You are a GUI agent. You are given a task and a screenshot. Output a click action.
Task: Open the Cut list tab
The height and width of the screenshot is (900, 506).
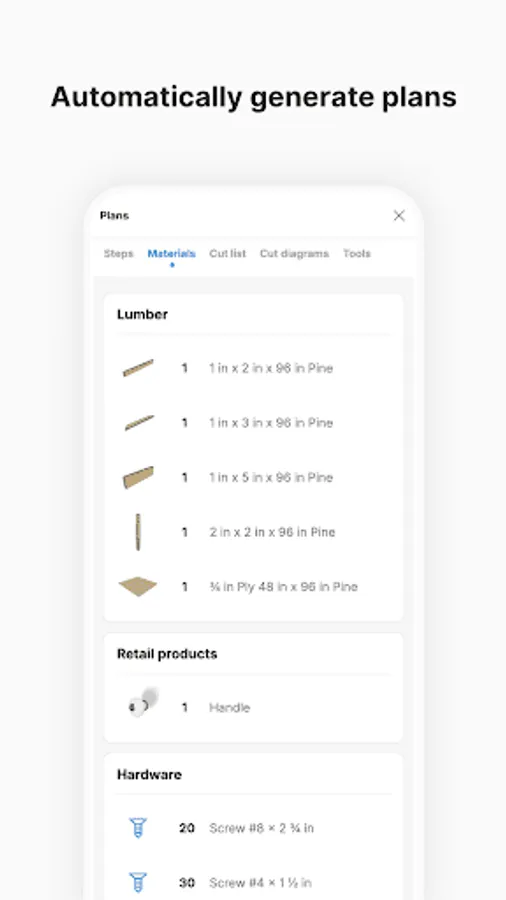click(x=227, y=254)
